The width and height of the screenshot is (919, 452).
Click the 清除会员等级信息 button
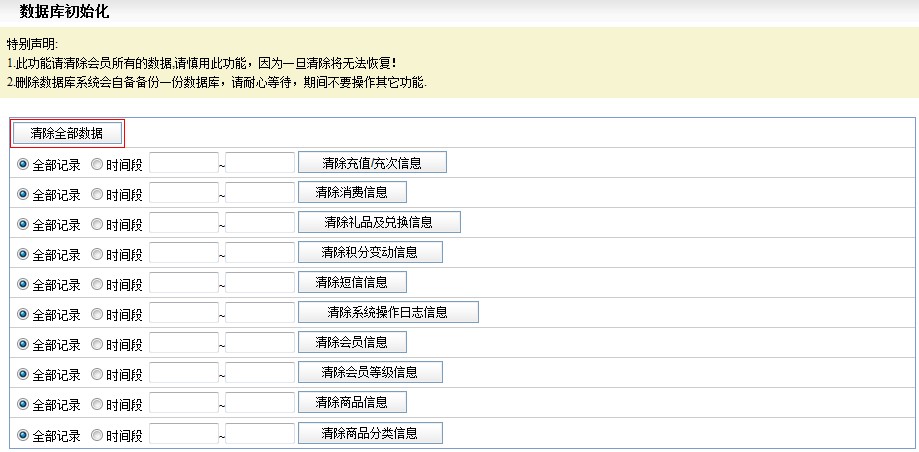(x=370, y=372)
